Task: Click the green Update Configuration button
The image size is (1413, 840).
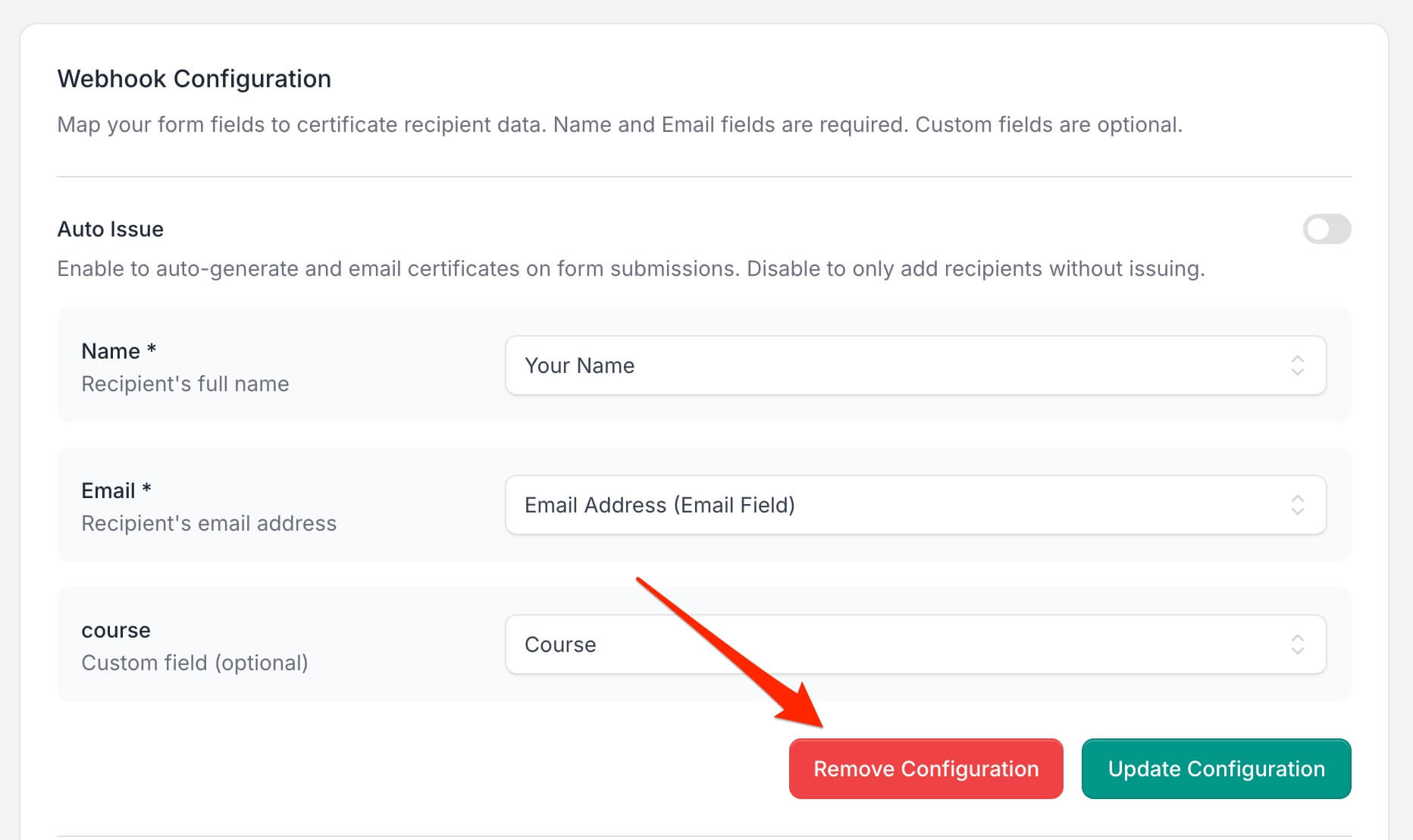Action: [1216, 769]
